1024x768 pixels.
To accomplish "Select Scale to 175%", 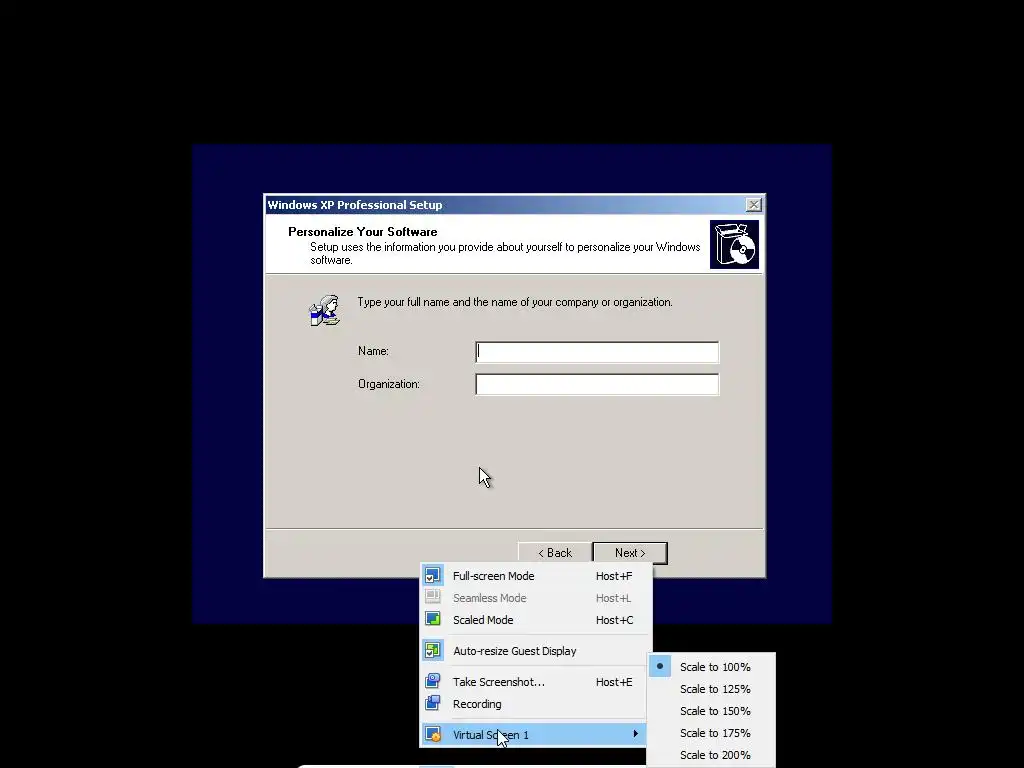I will pyautogui.click(x=712, y=733).
